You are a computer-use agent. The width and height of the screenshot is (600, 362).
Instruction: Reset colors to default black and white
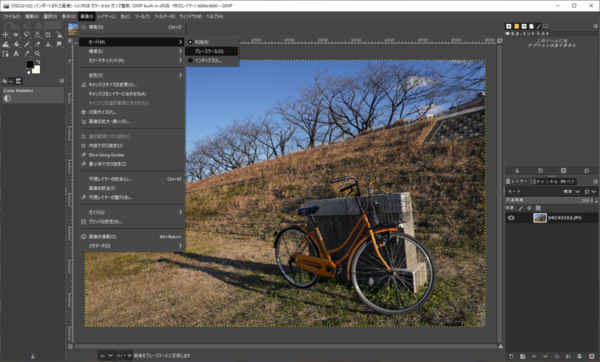tap(28, 72)
